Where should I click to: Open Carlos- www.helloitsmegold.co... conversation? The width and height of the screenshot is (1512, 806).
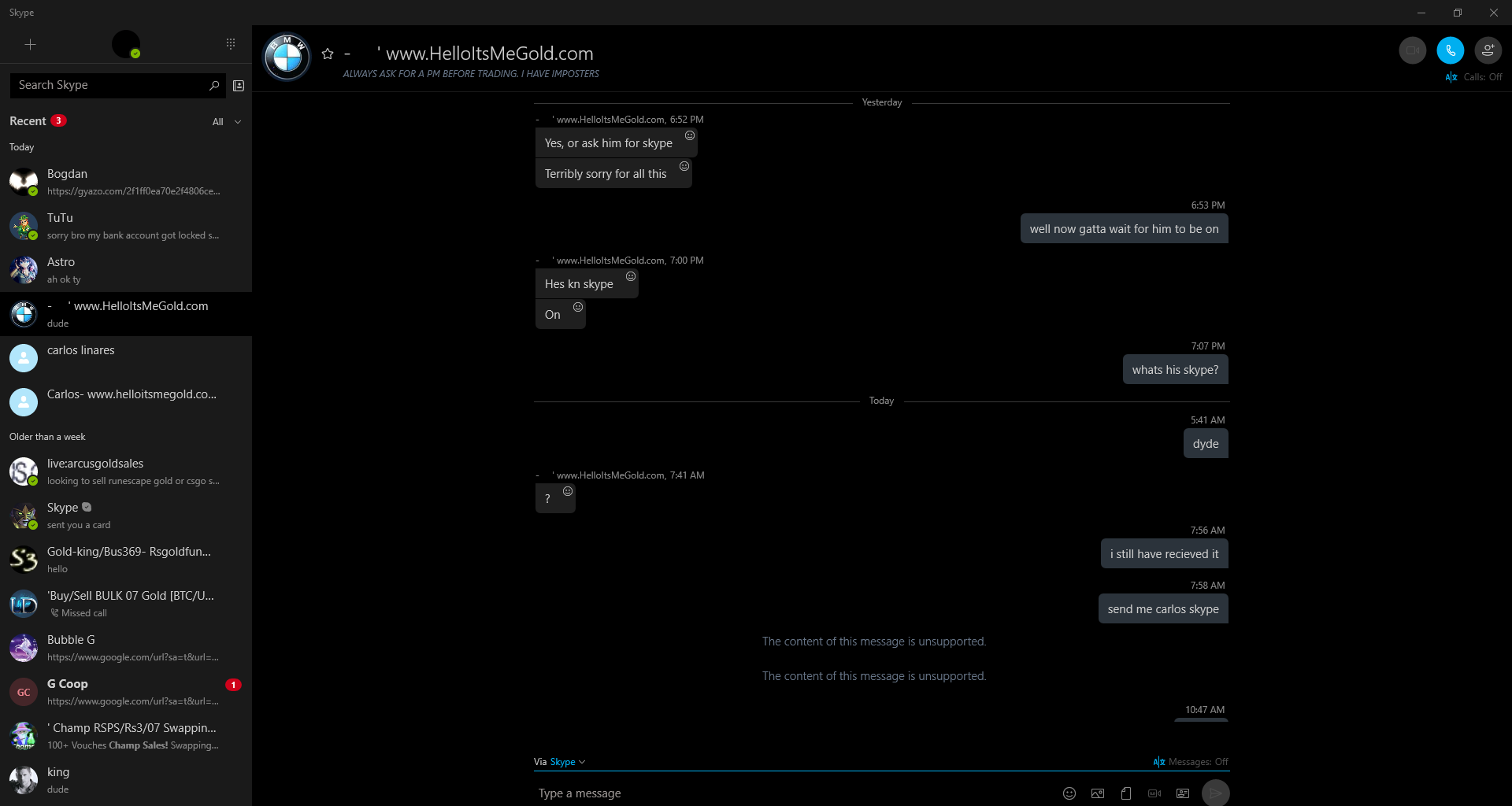pos(126,402)
